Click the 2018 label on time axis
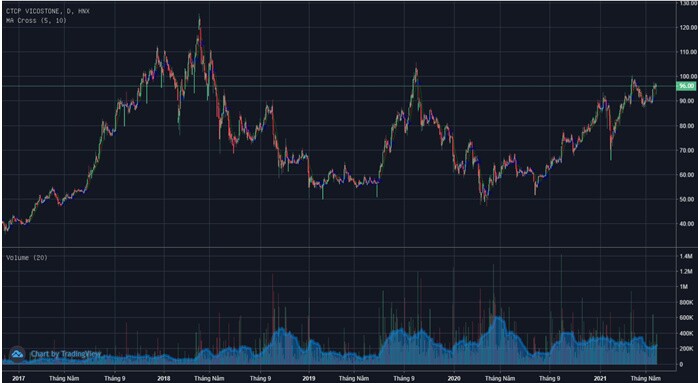This screenshot has height=383, width=698. tap(164, 378)
